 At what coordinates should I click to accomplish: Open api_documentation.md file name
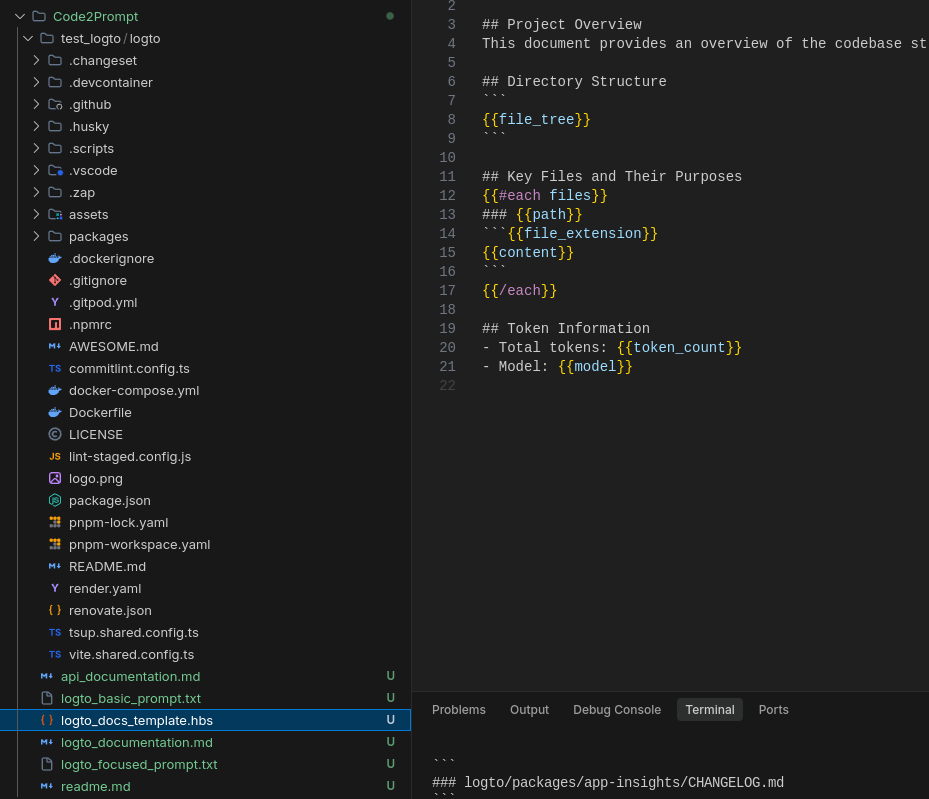(x=130, y=676)
